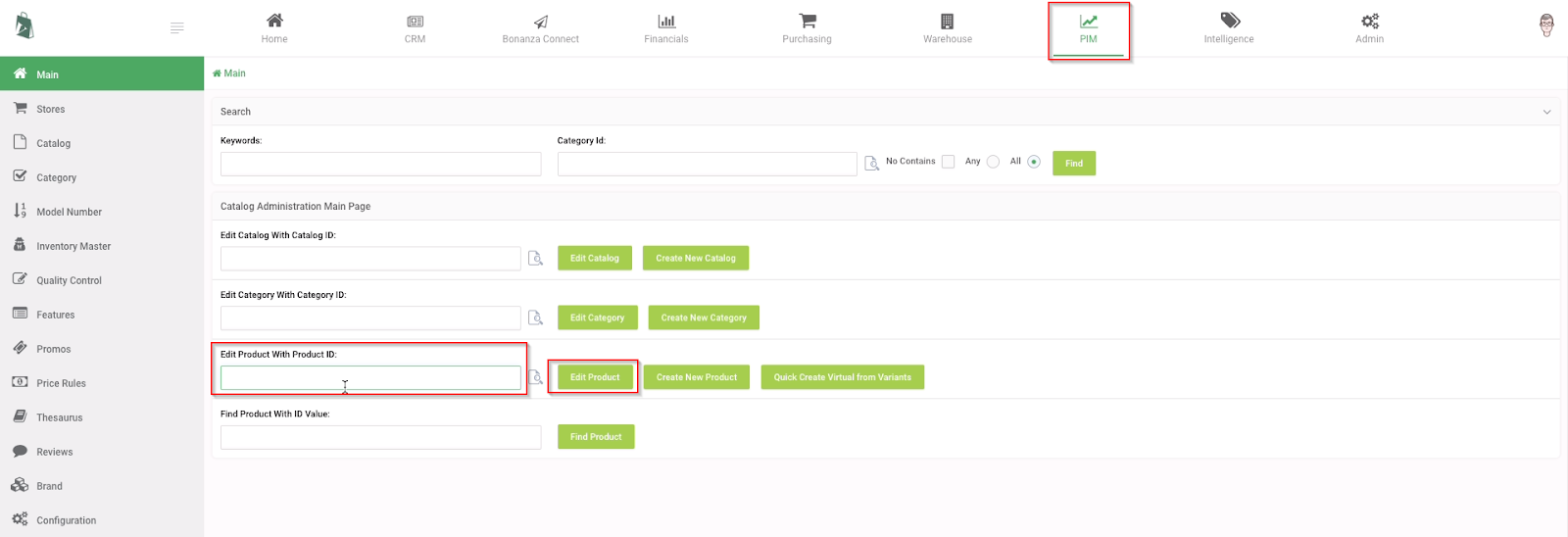Collapse the Search panel chevron
1568x537 pixels.
coord(1547,112)
